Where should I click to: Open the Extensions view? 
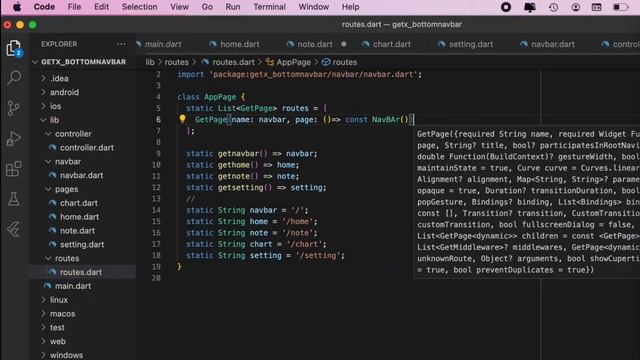pos(14,169)
